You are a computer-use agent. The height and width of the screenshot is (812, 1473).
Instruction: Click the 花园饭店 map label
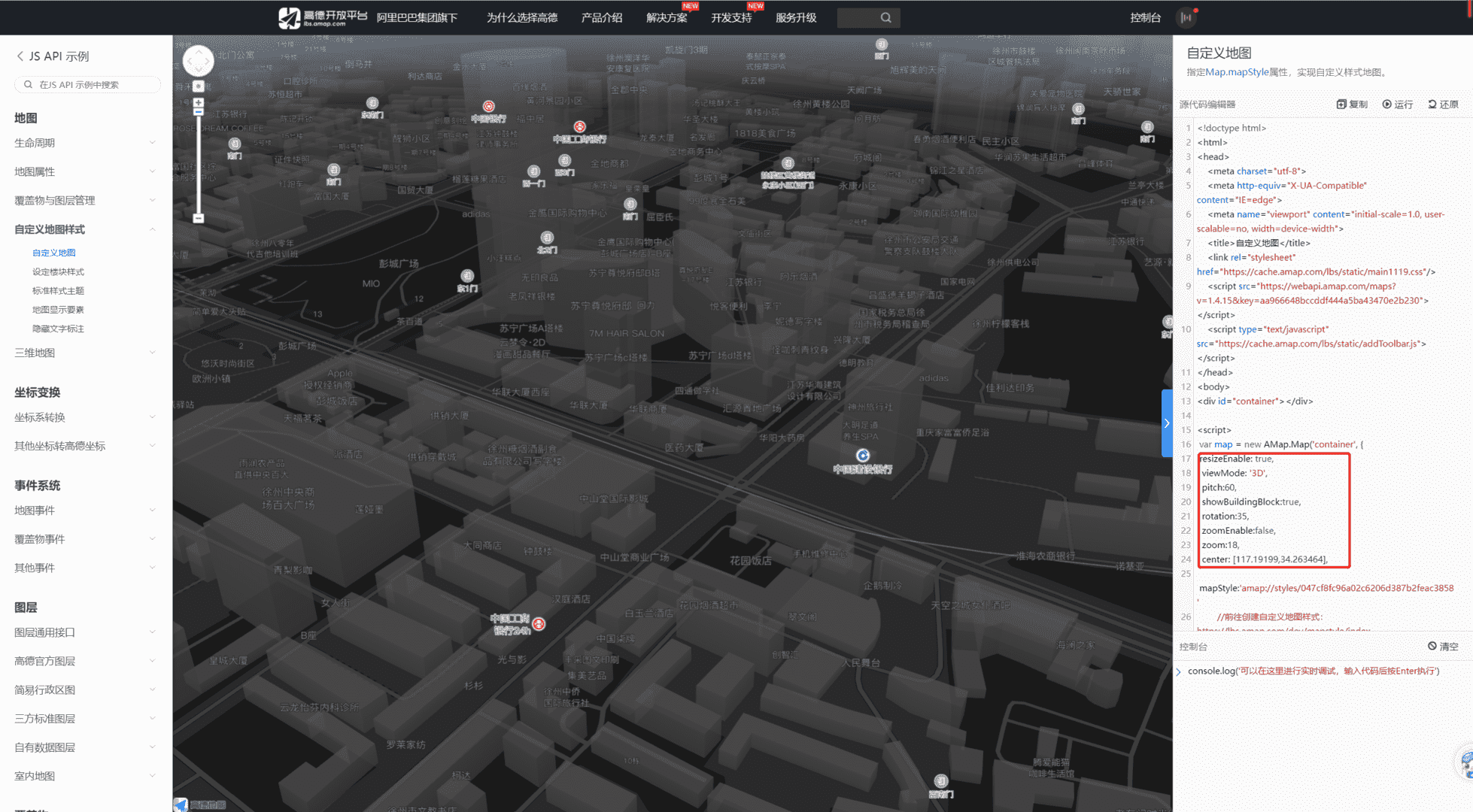tap(750, 560)
